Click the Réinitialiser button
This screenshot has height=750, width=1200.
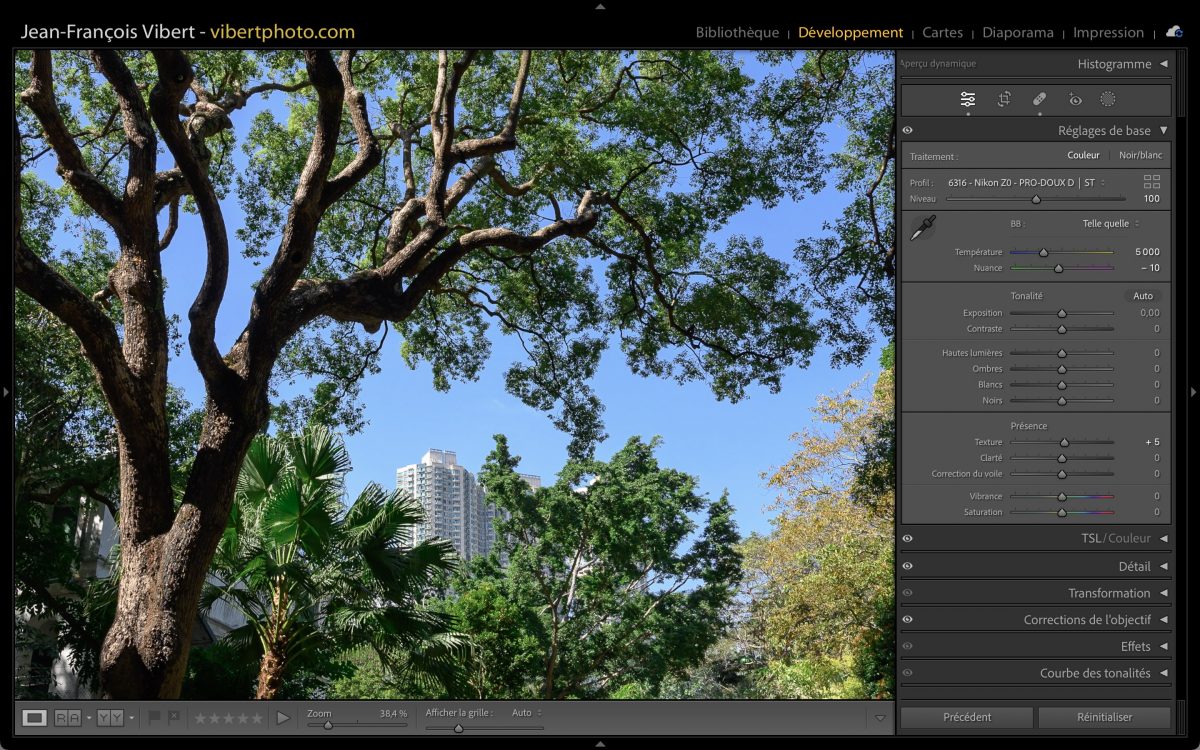coord(1104,717)
